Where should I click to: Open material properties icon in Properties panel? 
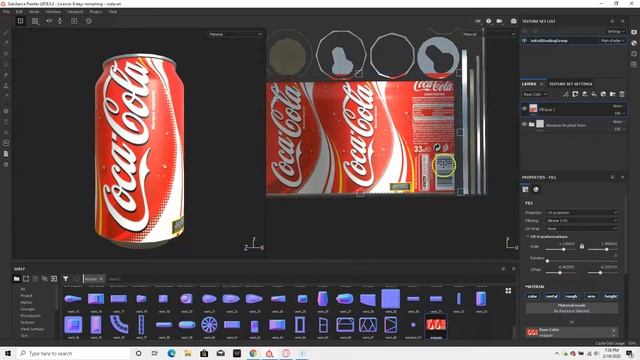(536, 189)
